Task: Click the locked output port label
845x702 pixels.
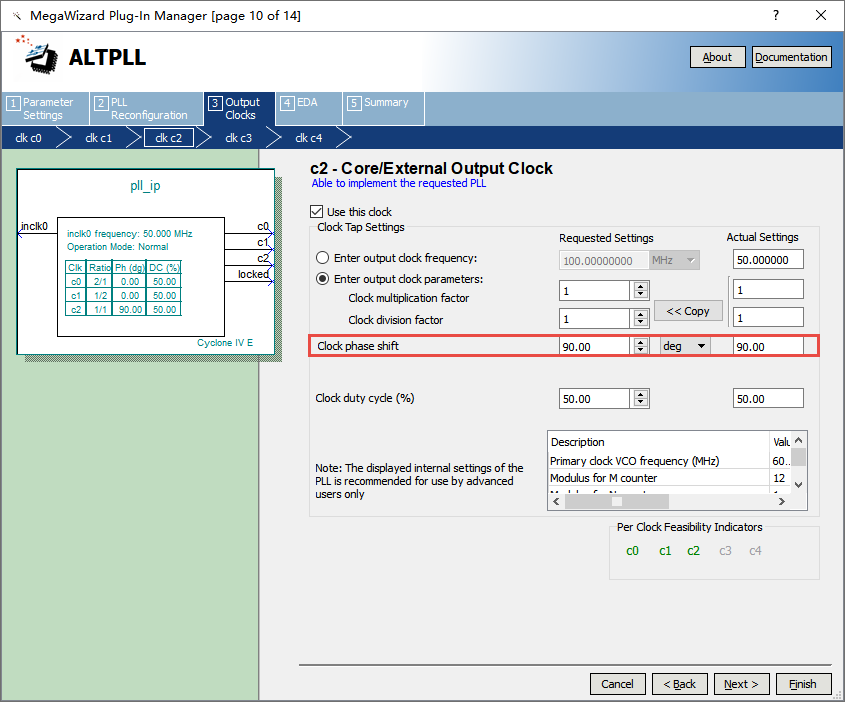Action: point(253,274)
